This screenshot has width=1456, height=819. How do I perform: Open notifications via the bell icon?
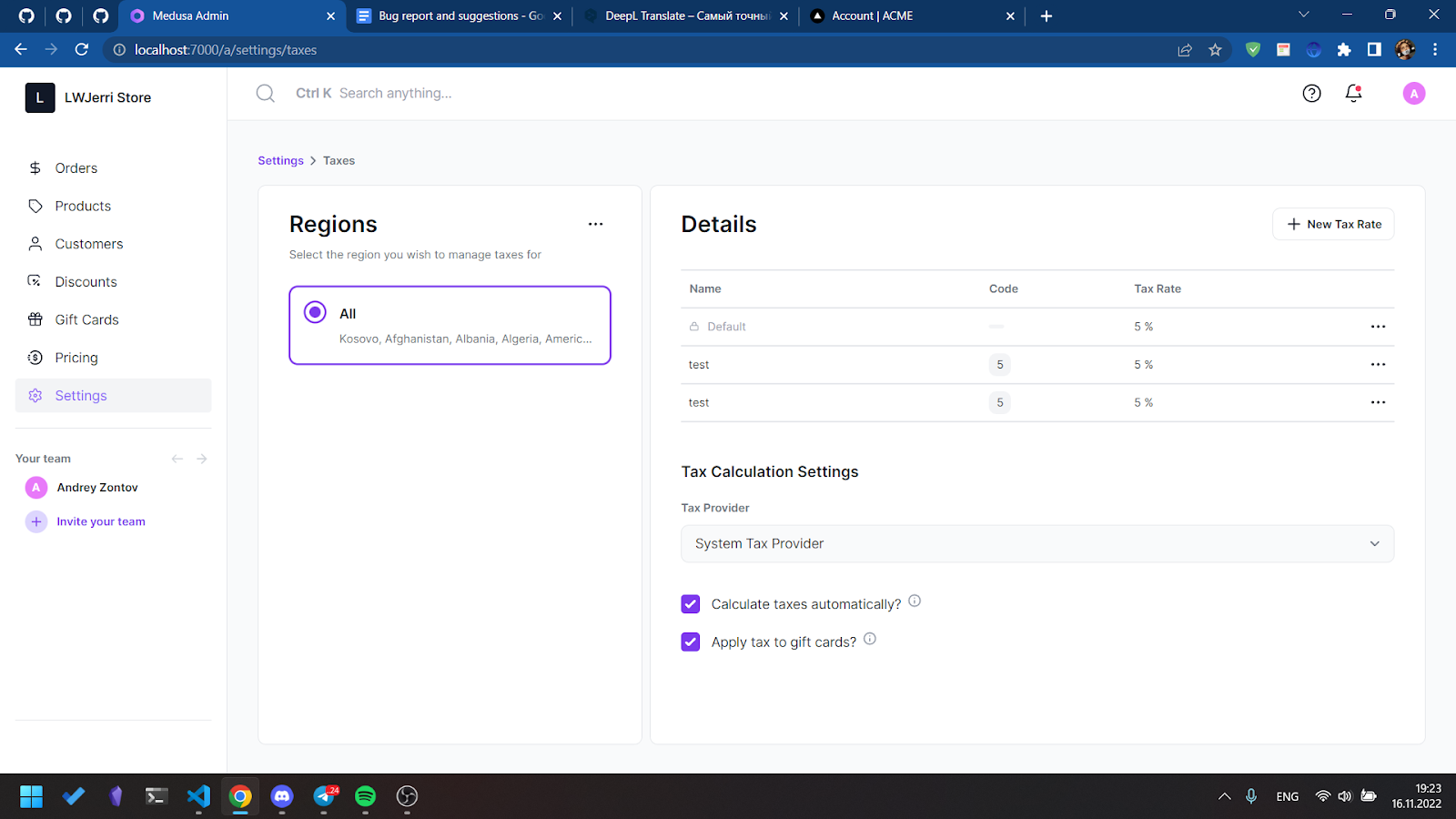1353,93
